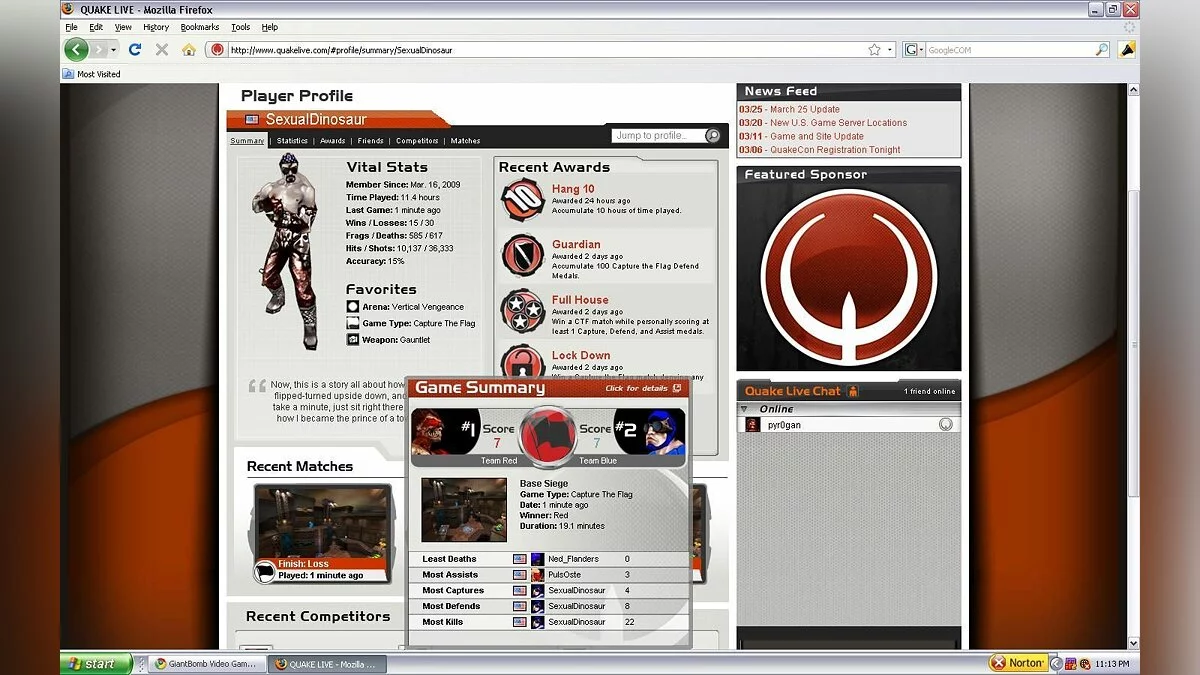The image size is (1200, 675).
Task: Click the Full House award badge icon
Action: (522, 311)
